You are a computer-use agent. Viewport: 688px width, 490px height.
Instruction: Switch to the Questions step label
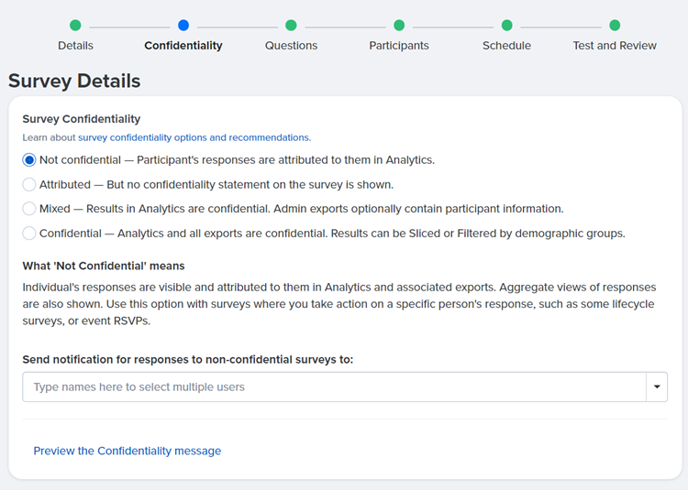(291, 46)
